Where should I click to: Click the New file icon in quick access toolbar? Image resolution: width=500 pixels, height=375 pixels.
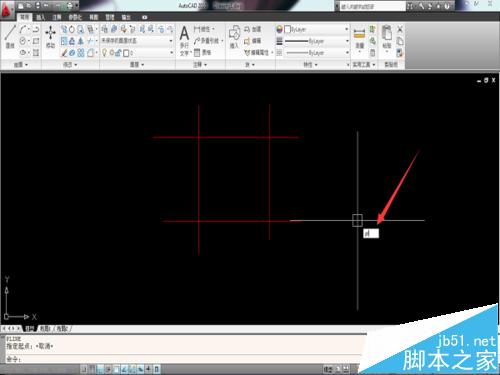pyautogui.click(x=21, y=6)
